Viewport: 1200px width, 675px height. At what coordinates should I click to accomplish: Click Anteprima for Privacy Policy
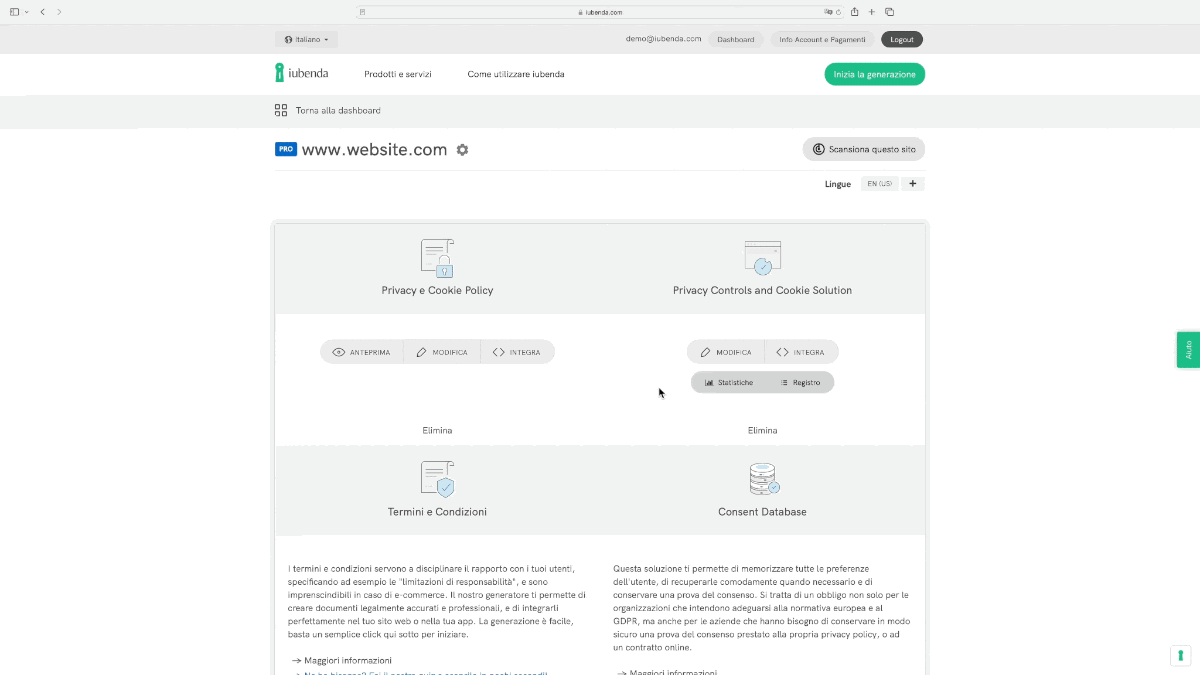point(362,352)
